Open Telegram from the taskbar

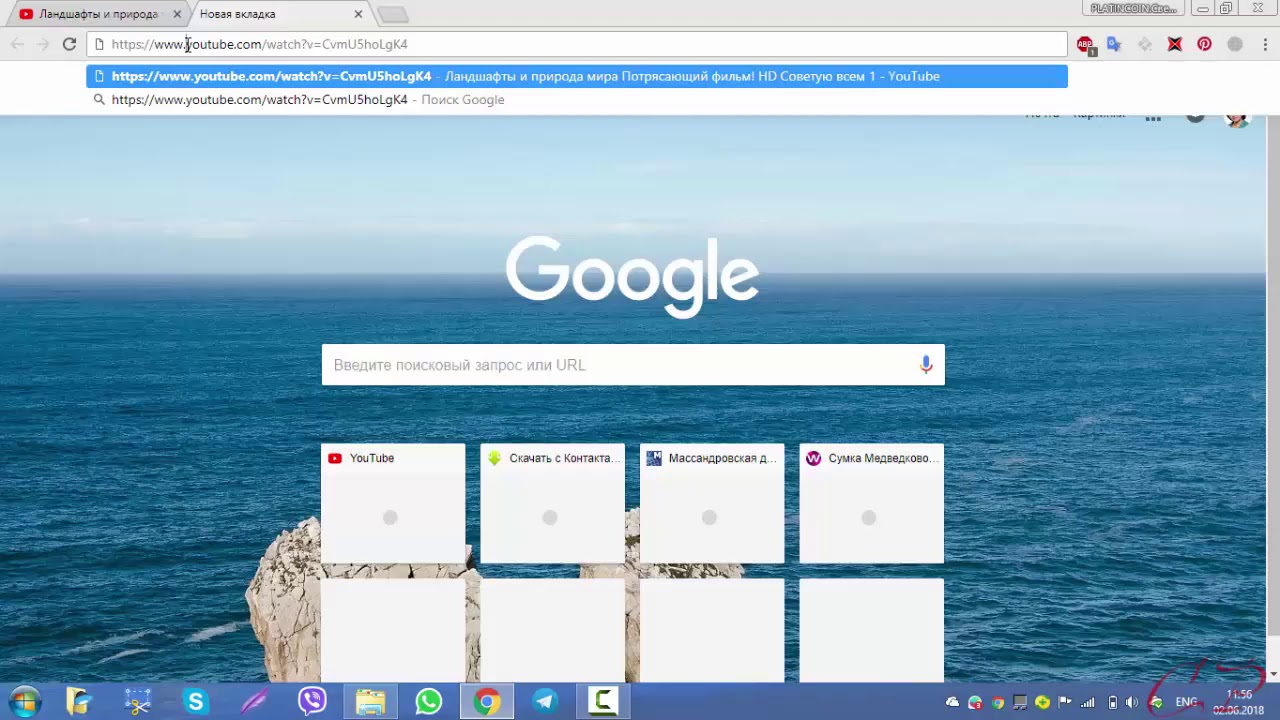pos(545,702)
